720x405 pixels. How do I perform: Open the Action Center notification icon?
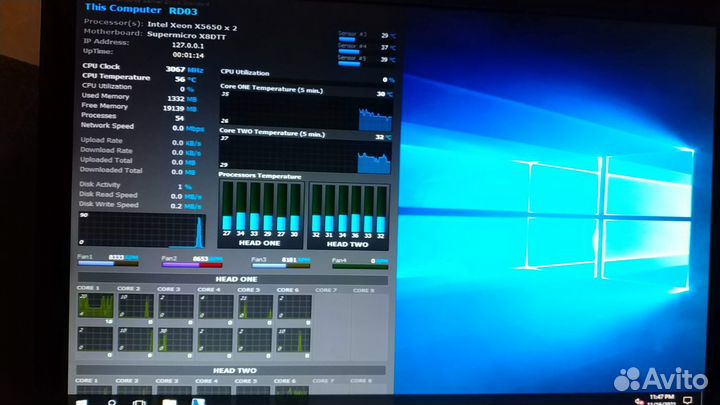pyautogui.click(x=687, y=400)
